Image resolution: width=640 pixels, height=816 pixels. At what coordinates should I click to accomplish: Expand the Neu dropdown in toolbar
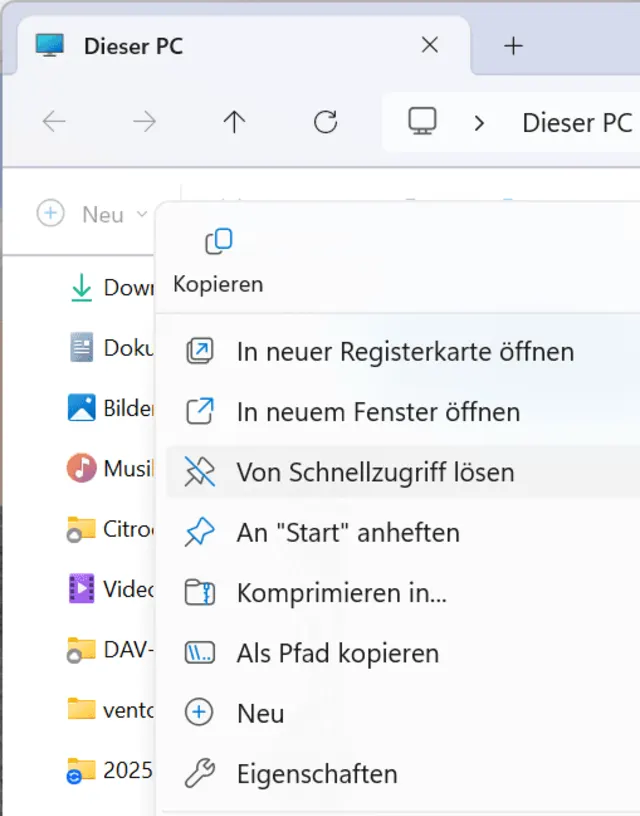click(141, 214)
